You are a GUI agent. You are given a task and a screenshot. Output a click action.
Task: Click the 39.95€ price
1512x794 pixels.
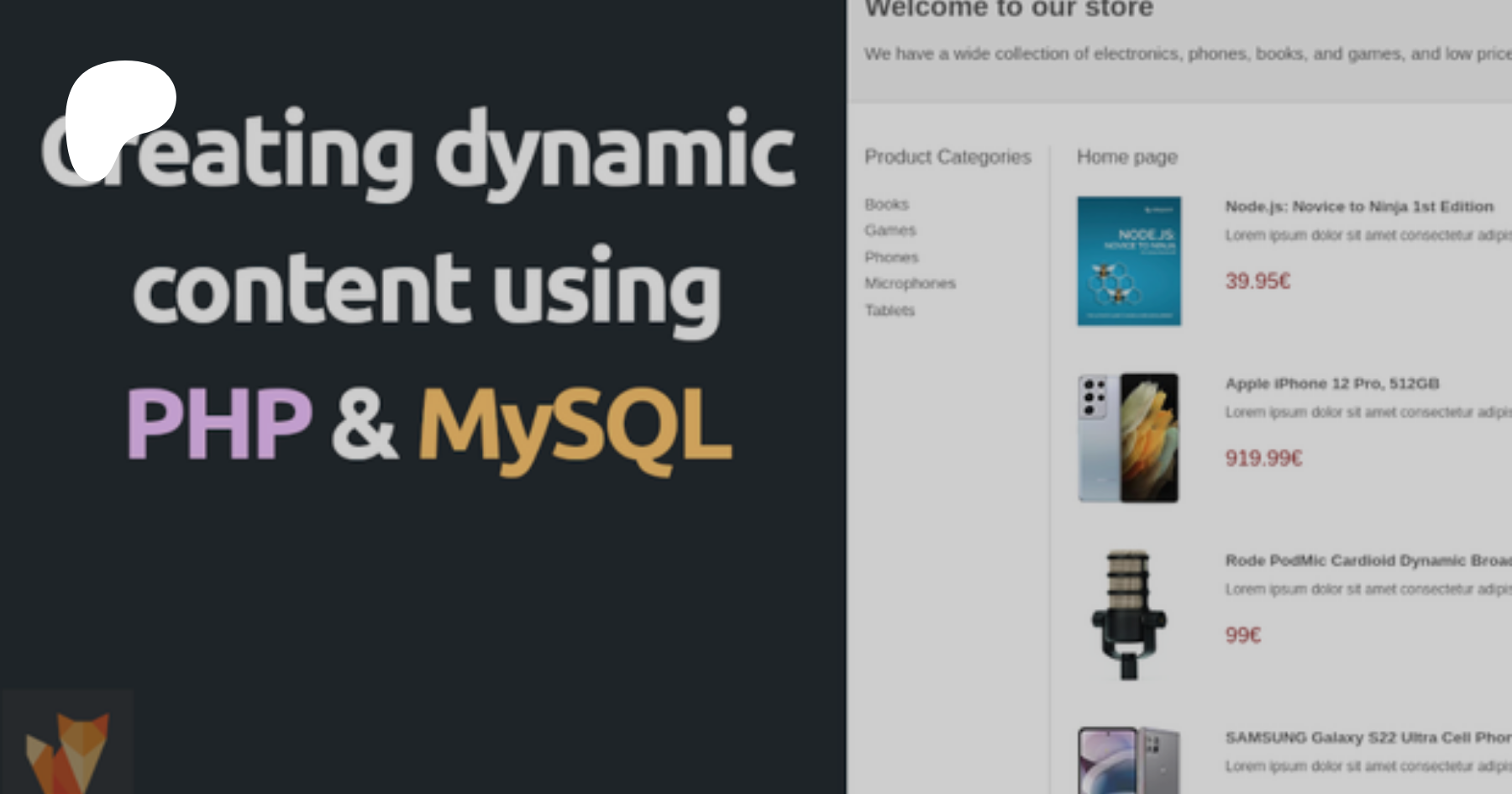coord(1257,281)
